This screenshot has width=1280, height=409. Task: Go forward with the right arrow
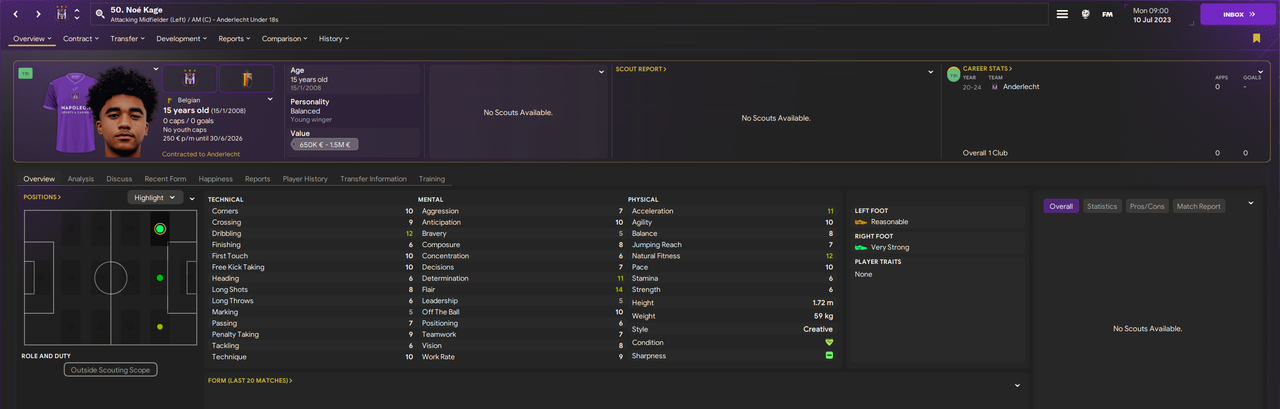pos(38,14)
